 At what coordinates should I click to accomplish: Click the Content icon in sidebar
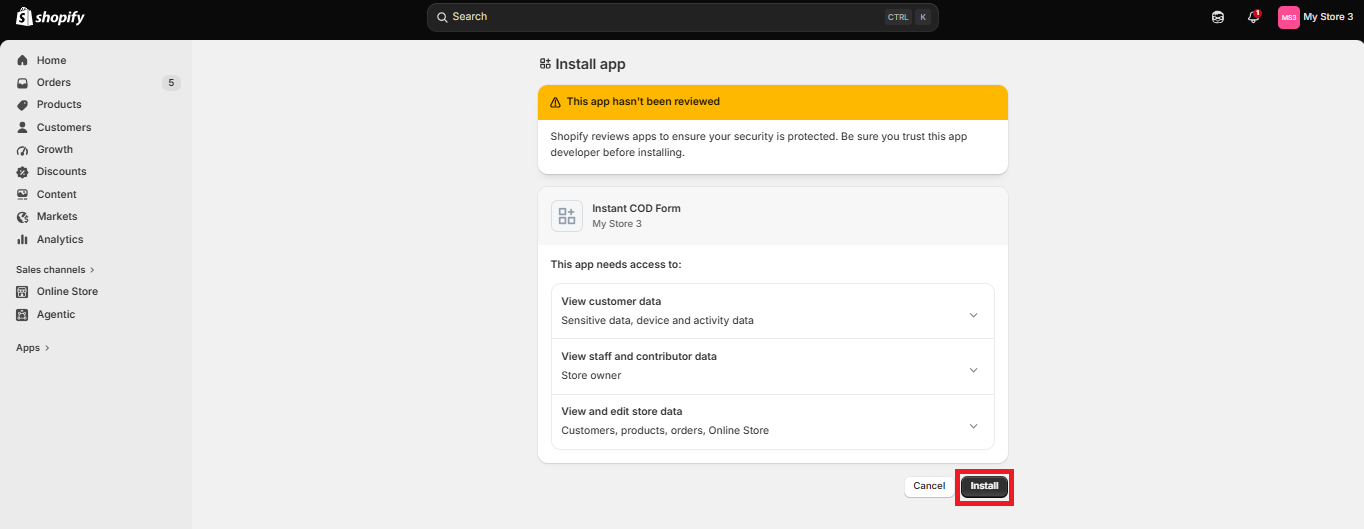23,194
